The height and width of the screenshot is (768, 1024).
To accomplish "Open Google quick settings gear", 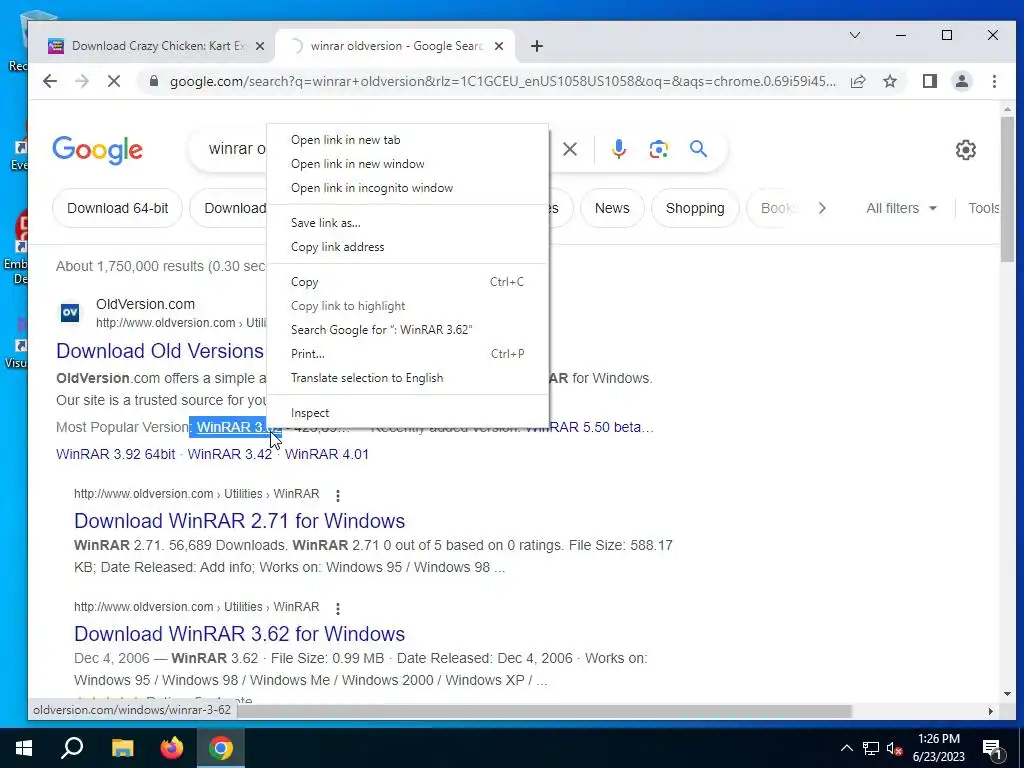I will (x=965, y=150).
